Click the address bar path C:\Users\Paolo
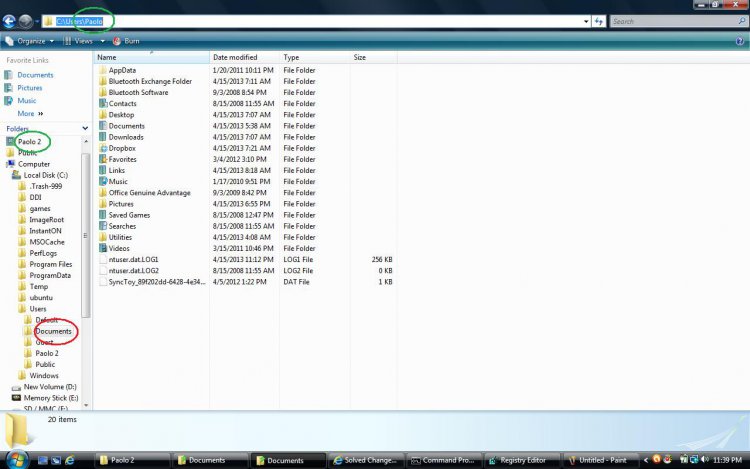The width and height of the screenshot is (750, 469). tap(79, 22)
